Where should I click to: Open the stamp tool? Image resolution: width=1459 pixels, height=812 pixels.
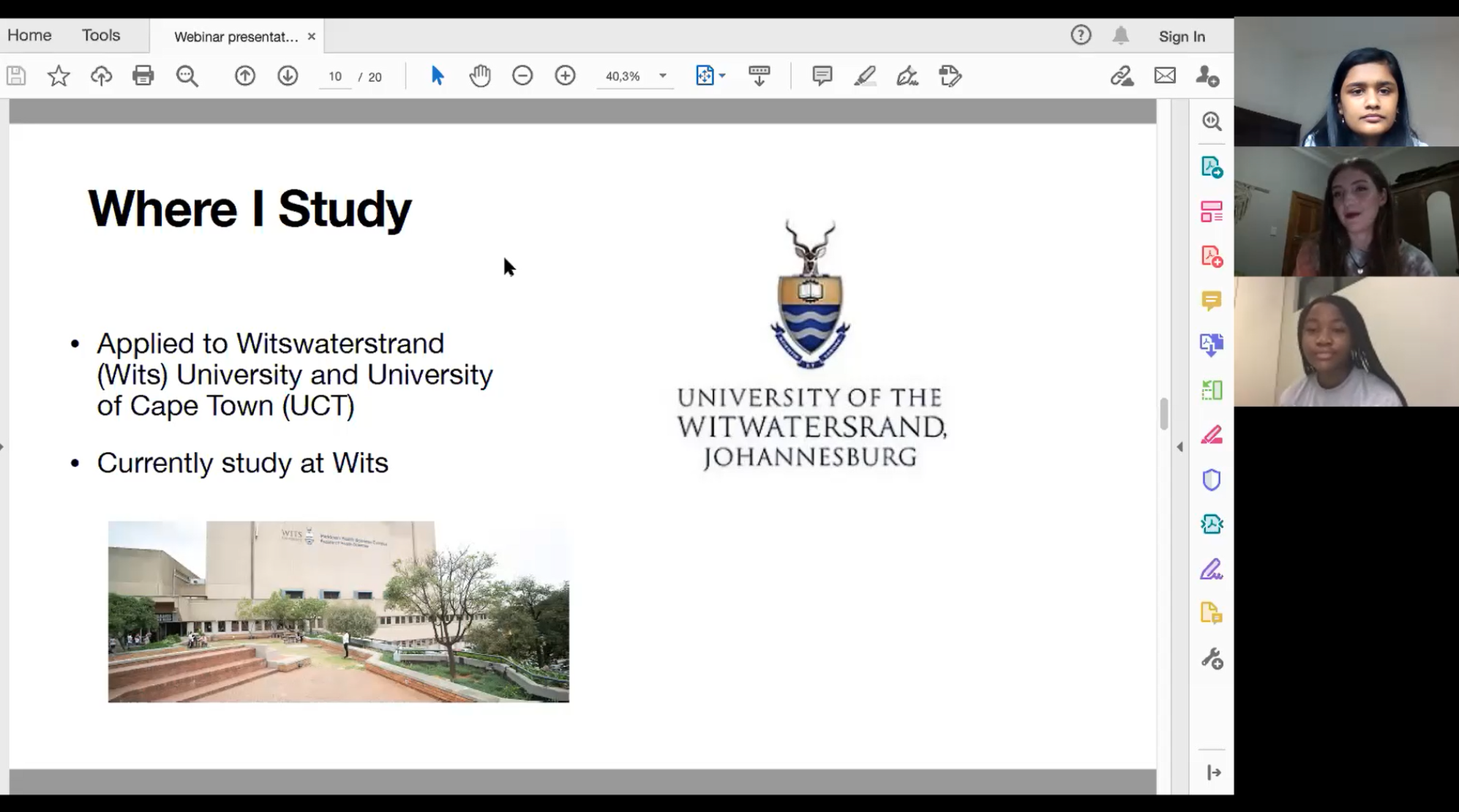tap(950, 76)
